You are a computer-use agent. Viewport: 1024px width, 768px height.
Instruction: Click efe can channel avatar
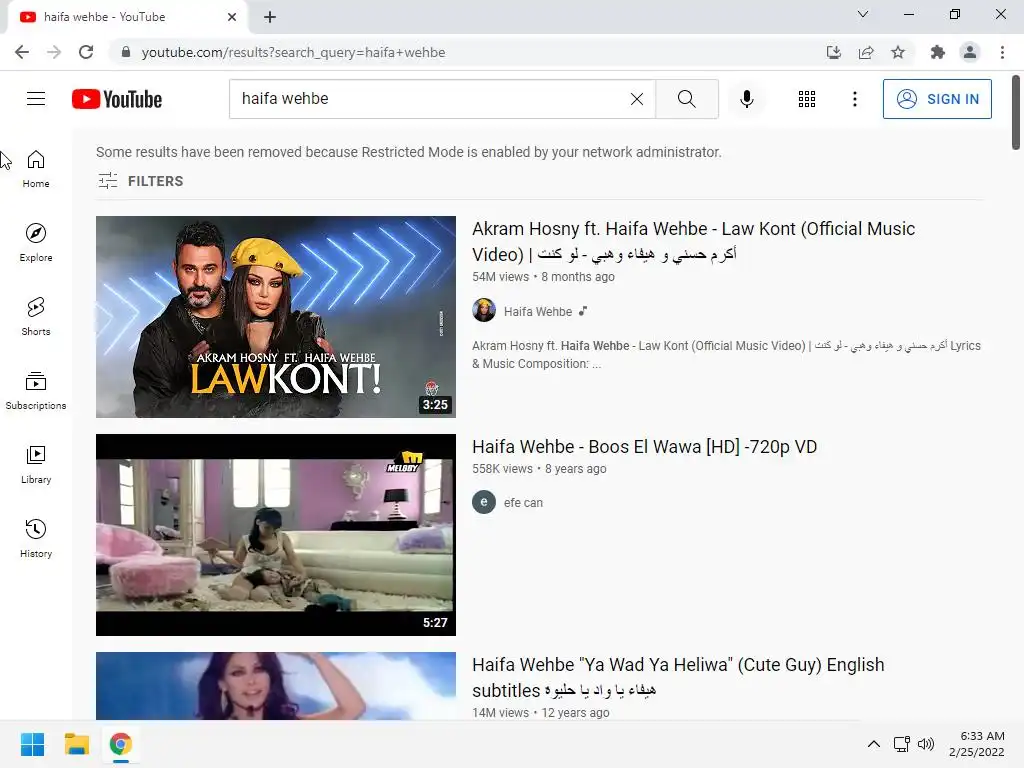484,502
